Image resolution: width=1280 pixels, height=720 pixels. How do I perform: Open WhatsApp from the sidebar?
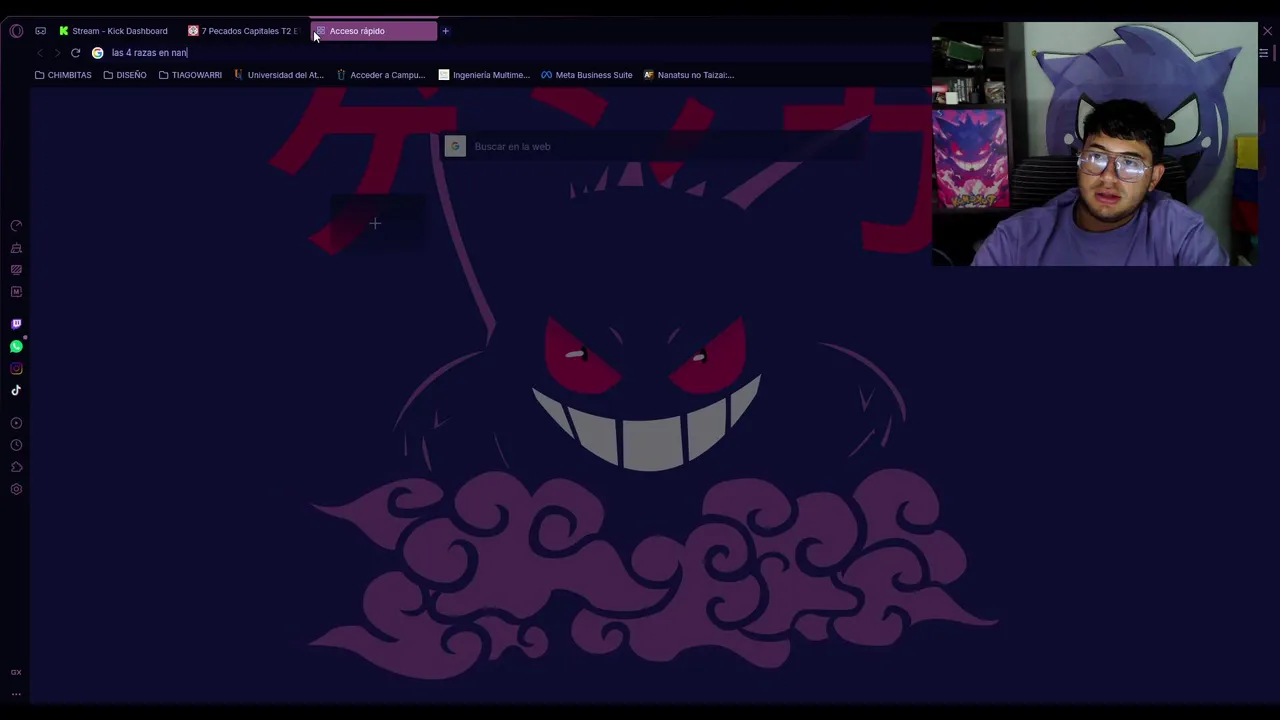pos(16,346)
